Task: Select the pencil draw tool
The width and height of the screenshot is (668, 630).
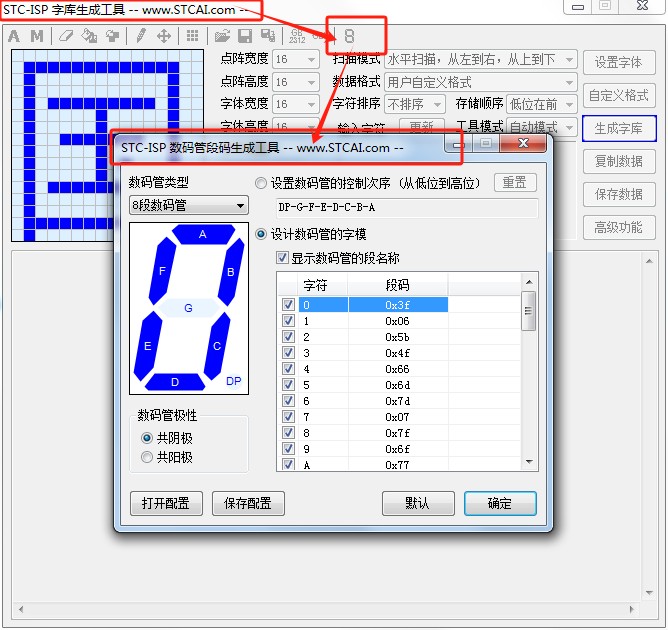Action: (141, 36)
